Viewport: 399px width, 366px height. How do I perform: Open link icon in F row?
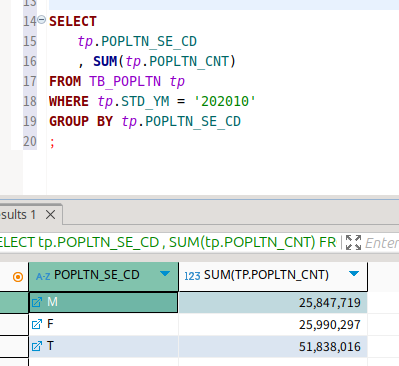[x=37, y=324]
